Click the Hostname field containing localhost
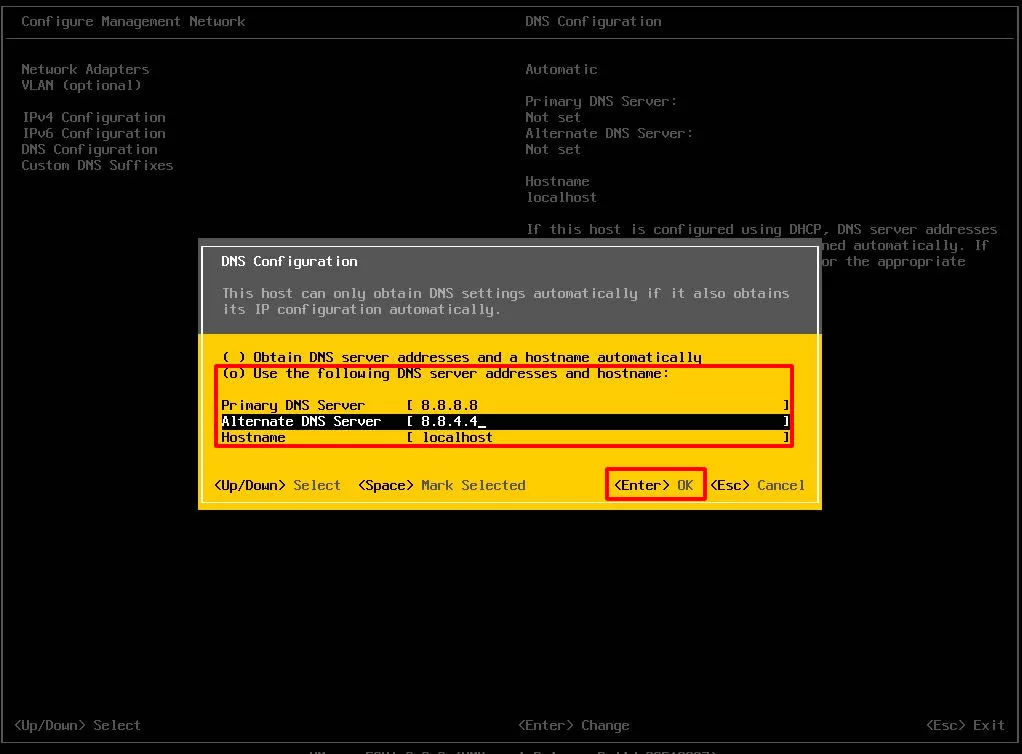1022x754 pixels. [x=597, y=437]
